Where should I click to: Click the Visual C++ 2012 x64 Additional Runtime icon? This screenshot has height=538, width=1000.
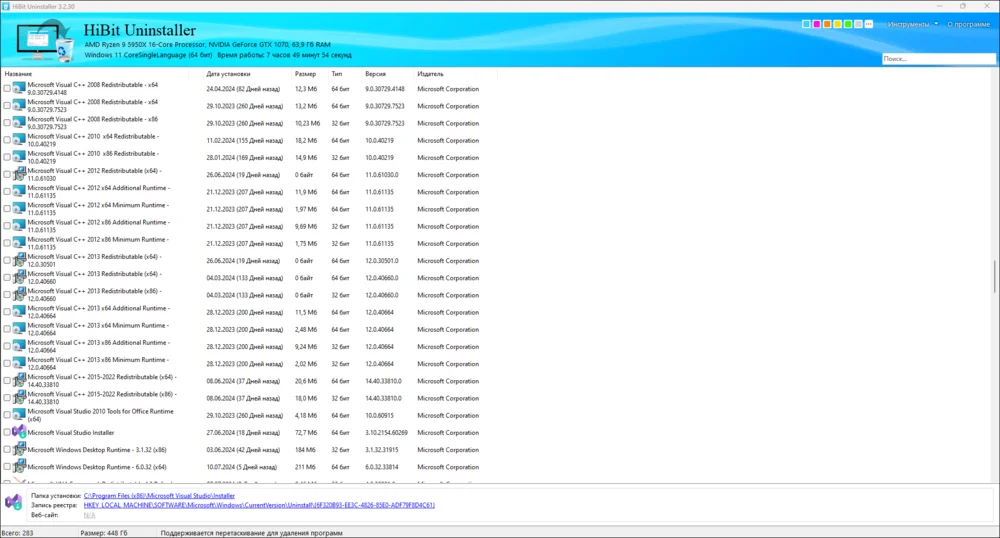pos(19,191)
